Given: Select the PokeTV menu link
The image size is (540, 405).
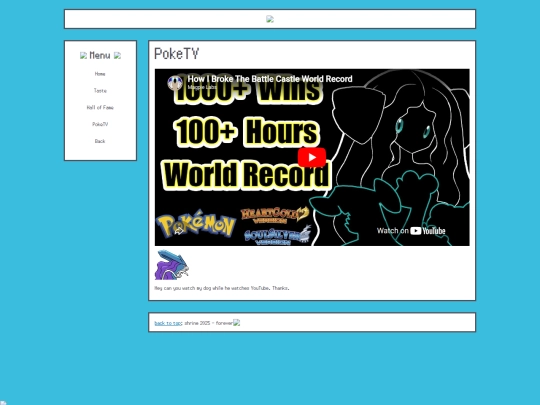Looking at the screenshot, I should [x=100, y=124].
